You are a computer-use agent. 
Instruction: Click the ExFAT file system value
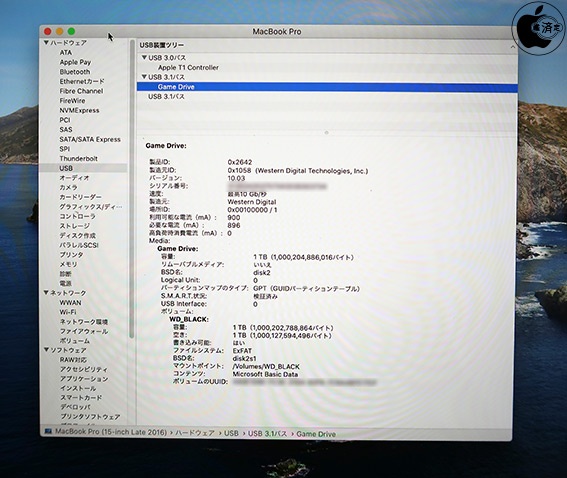[x=242, y=350]
